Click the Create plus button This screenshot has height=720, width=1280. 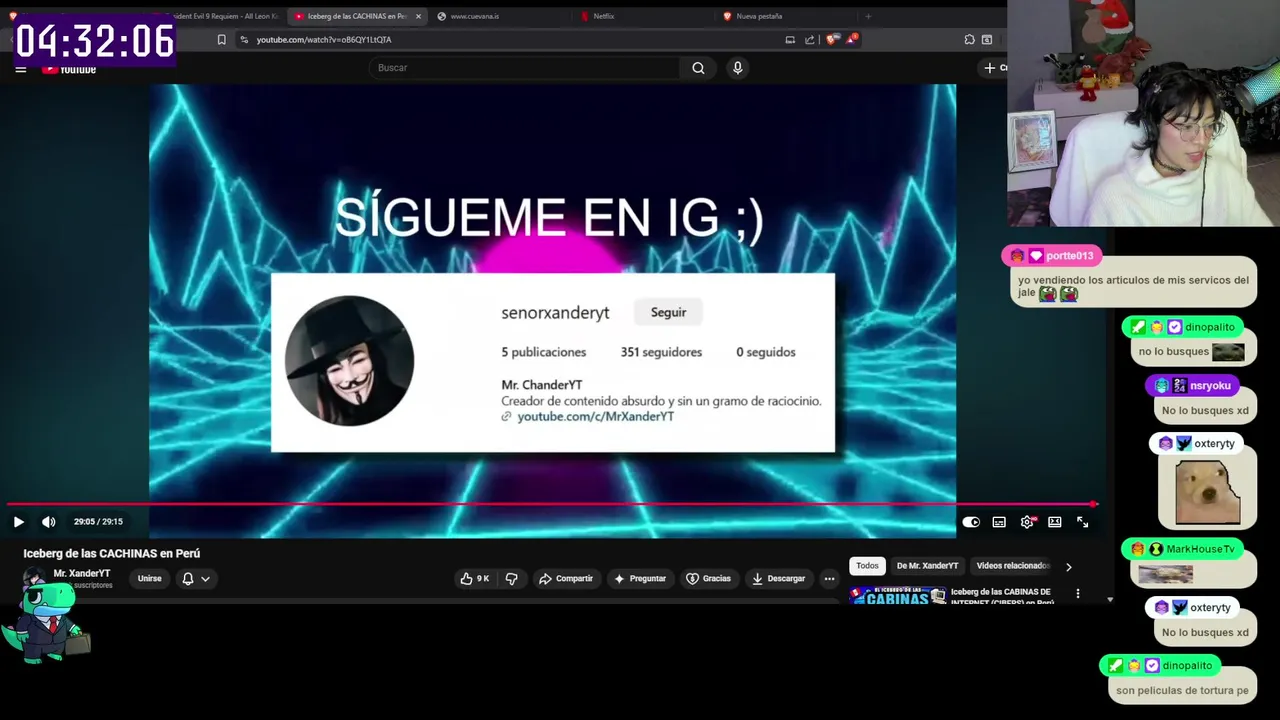(x=995, y=68)
